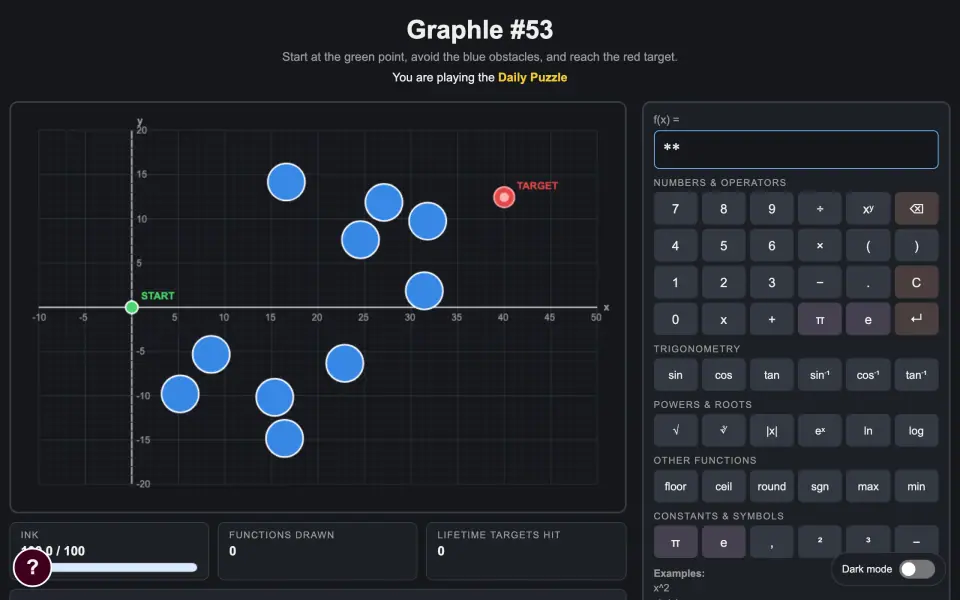This screenshot has height=600, width=960.
Task: Insert the tan function
Action: (x=771, y=375)
